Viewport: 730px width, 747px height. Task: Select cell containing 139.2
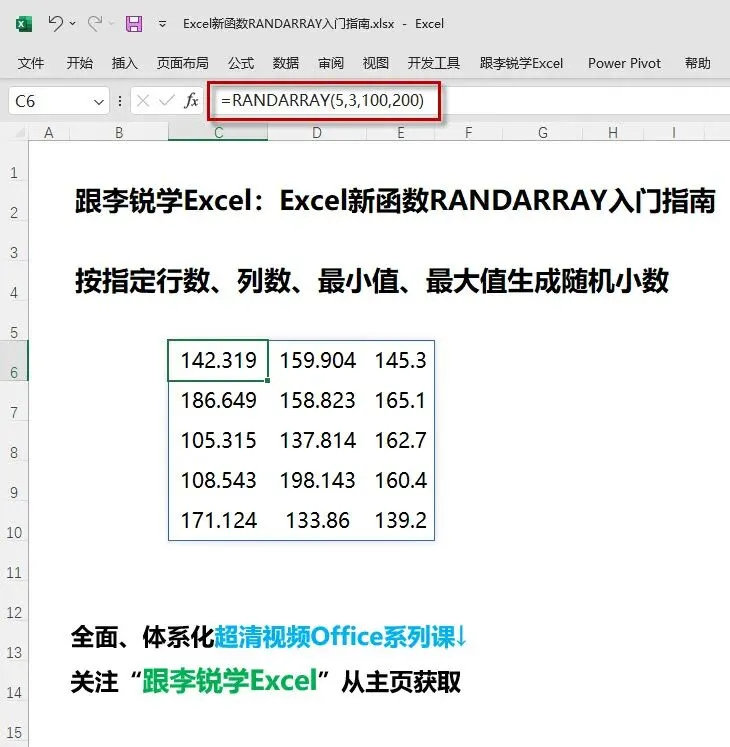pos(400,521)
